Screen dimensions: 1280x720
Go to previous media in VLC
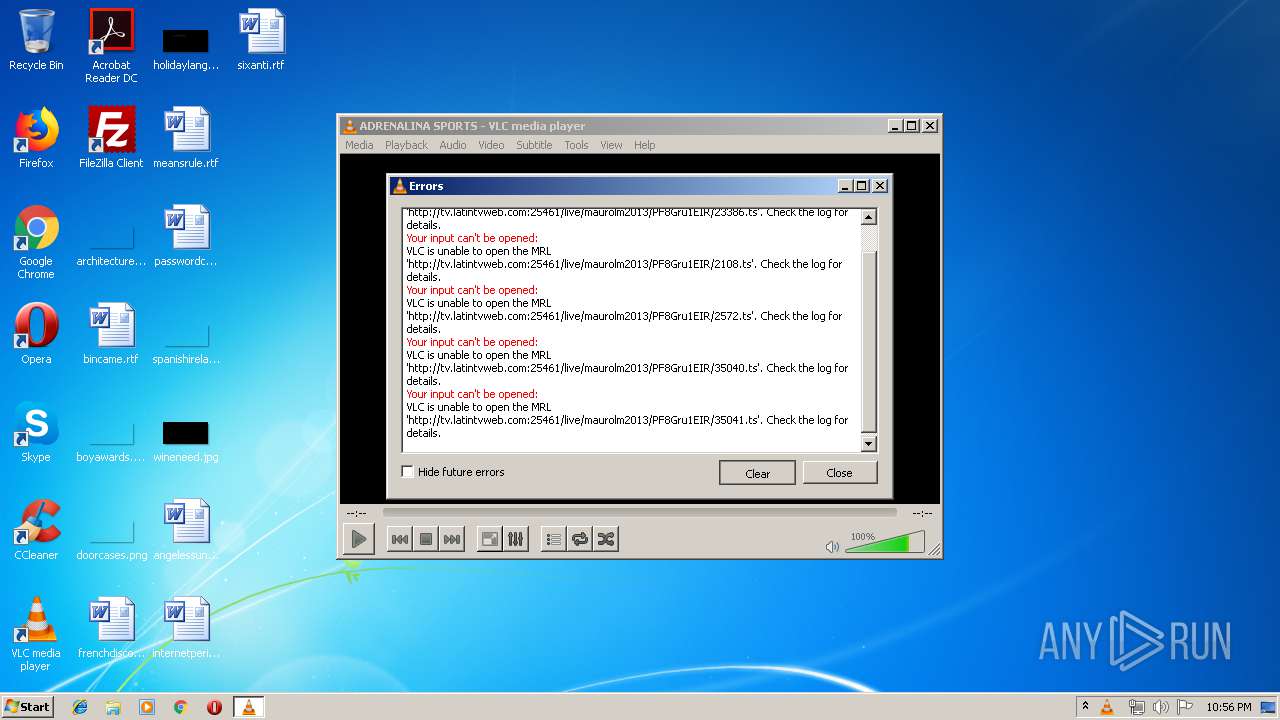400,539
